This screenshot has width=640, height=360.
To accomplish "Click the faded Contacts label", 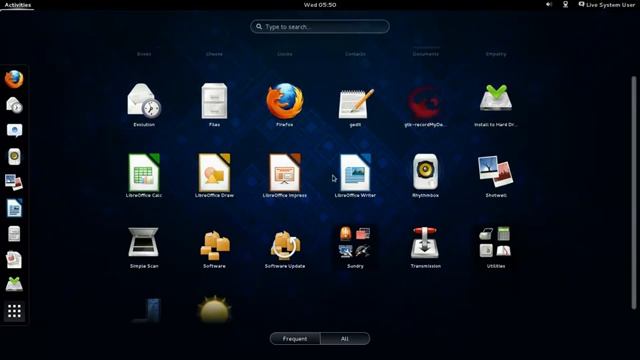I will click(355, 54).
